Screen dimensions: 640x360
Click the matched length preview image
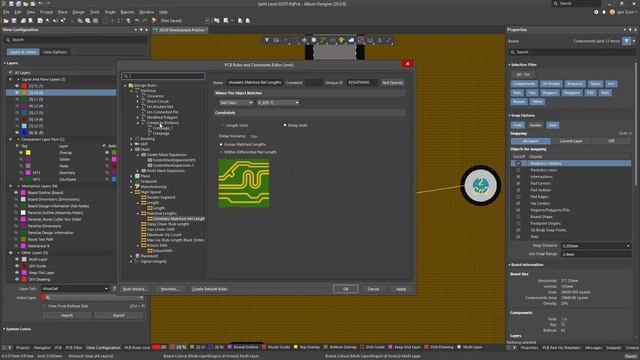(x=244, y=183)
